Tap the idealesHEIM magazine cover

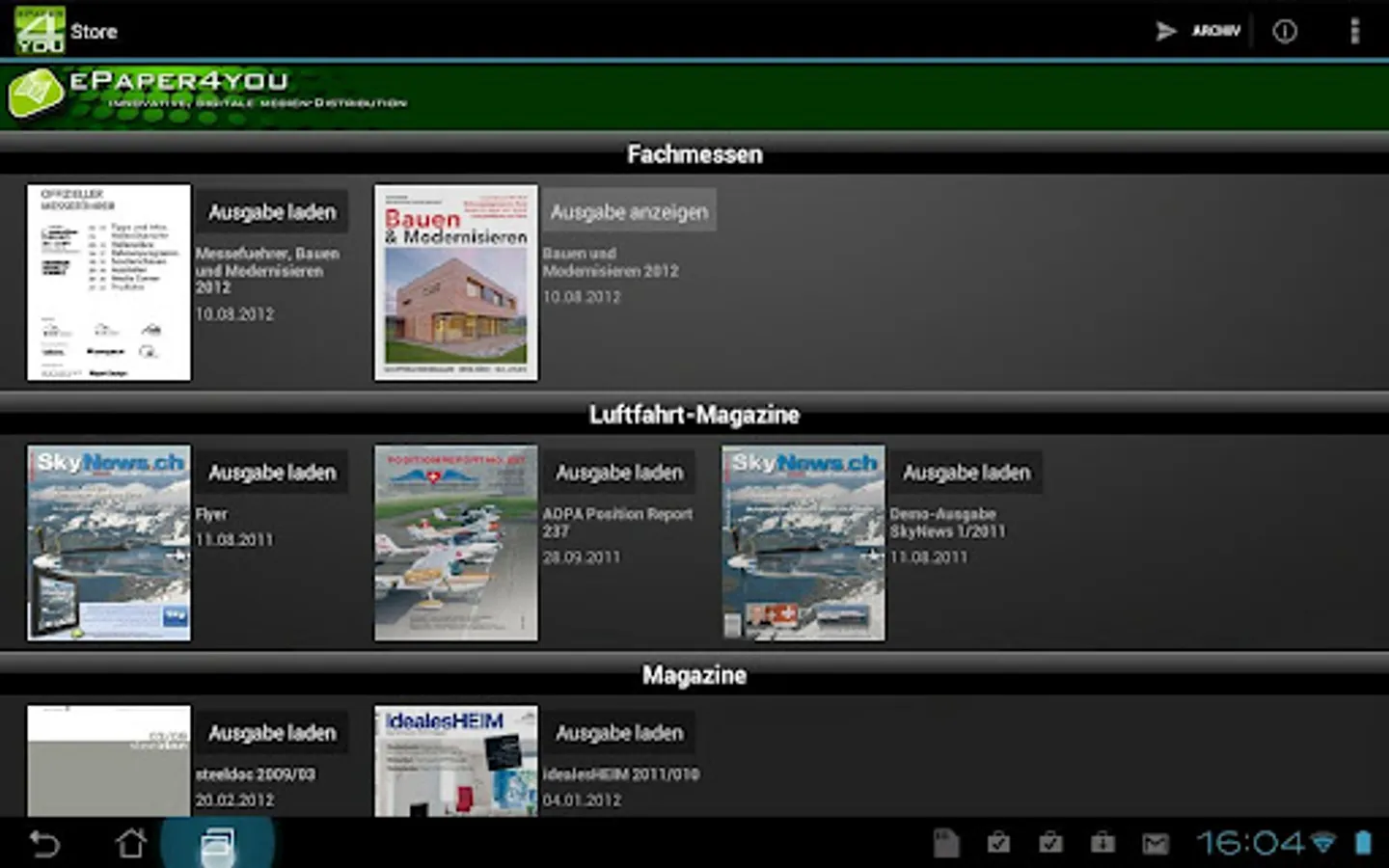456,762
